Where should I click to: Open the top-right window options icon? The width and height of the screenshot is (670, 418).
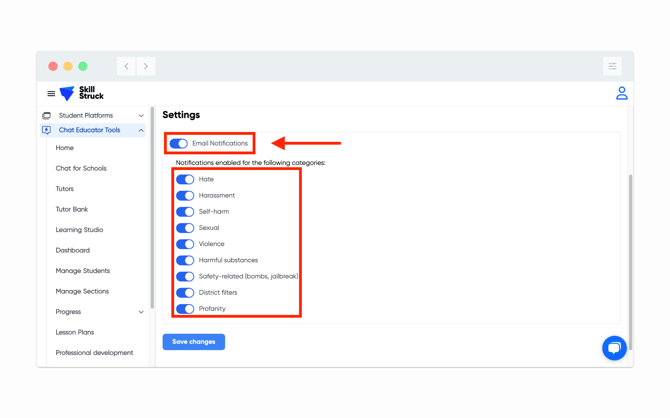point(612,66)
